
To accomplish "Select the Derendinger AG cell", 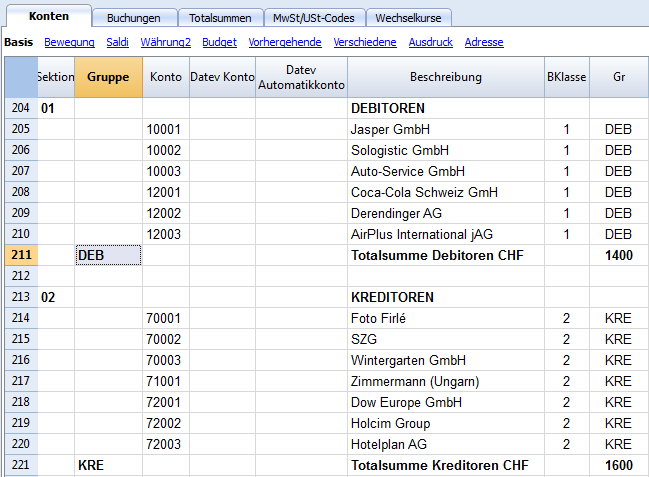I will [x=446, y=213].
